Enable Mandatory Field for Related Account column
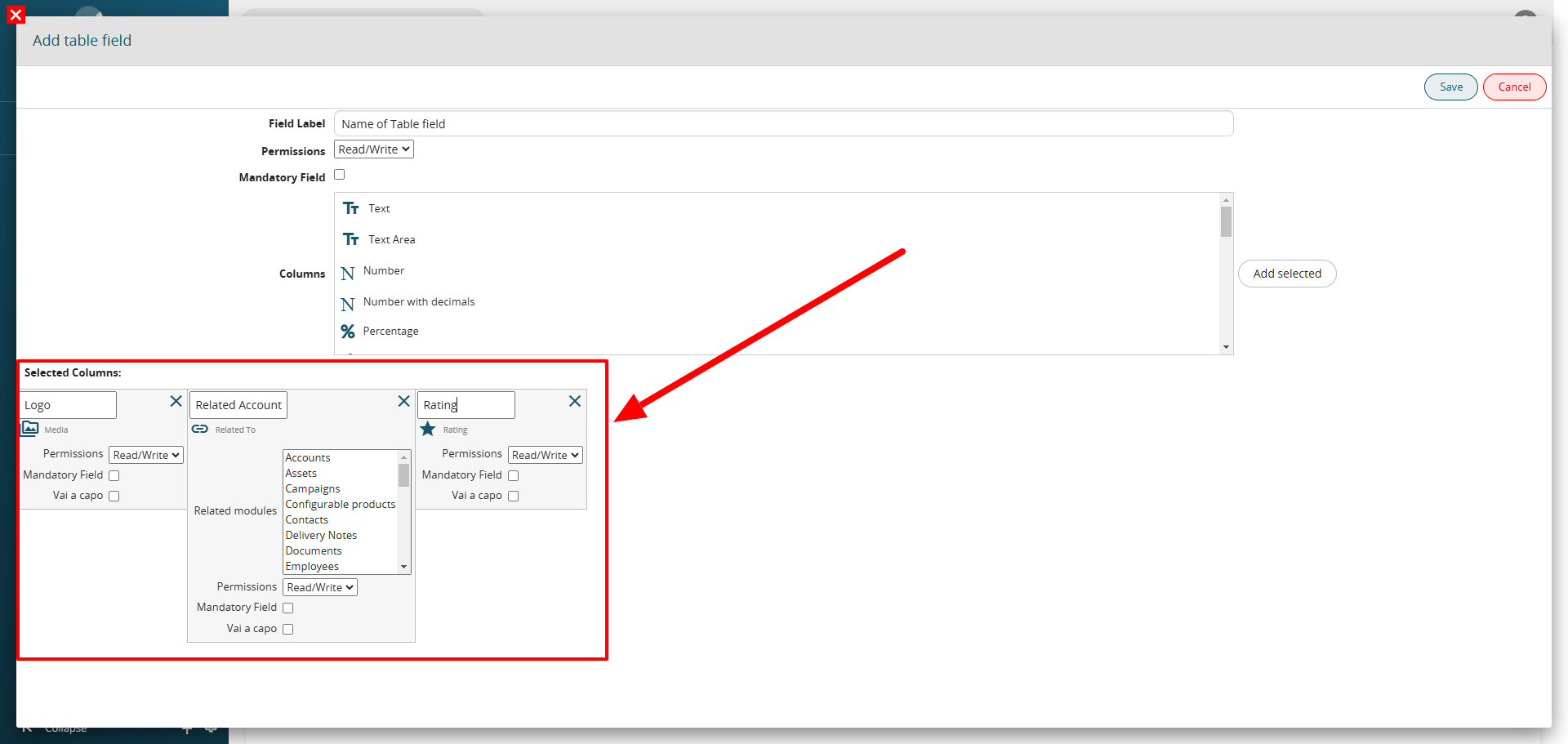The width and height of the screenshot is (1568, 744). point(288,608)
